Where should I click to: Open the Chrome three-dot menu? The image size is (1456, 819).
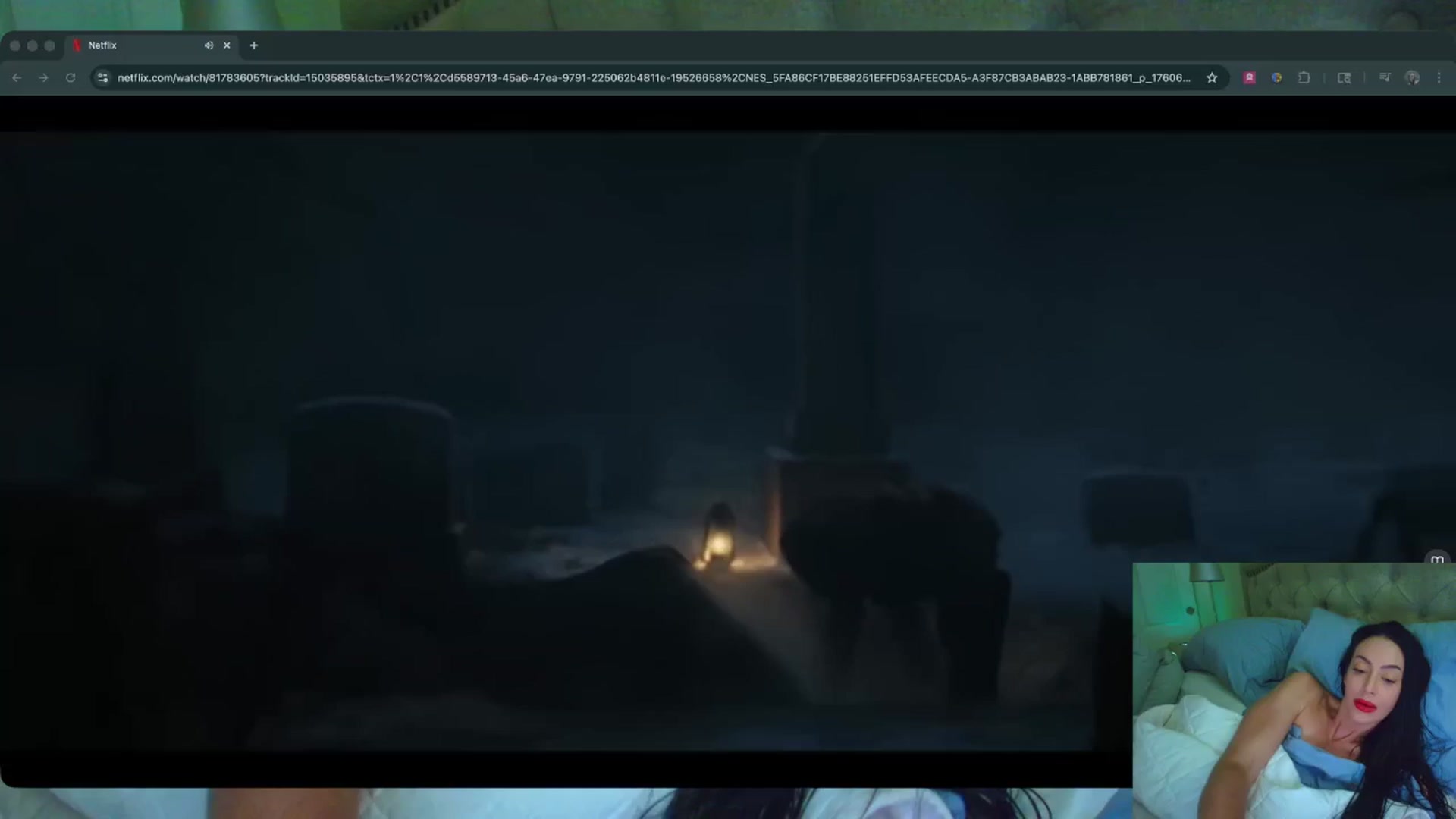pyautogui.click(x=1439, y=77)
